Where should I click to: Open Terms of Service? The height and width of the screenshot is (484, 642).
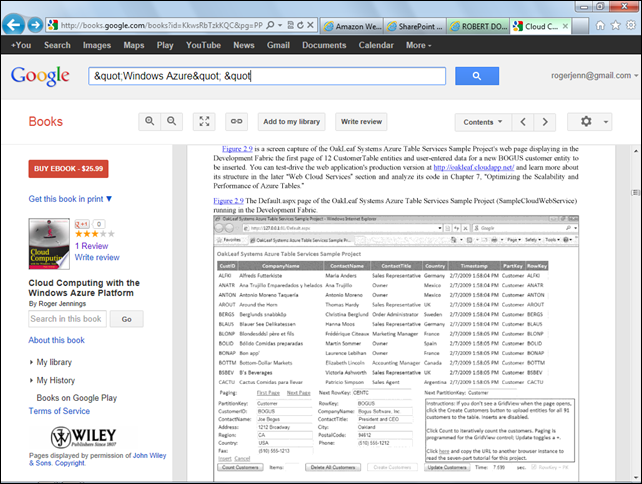point(59,411)
